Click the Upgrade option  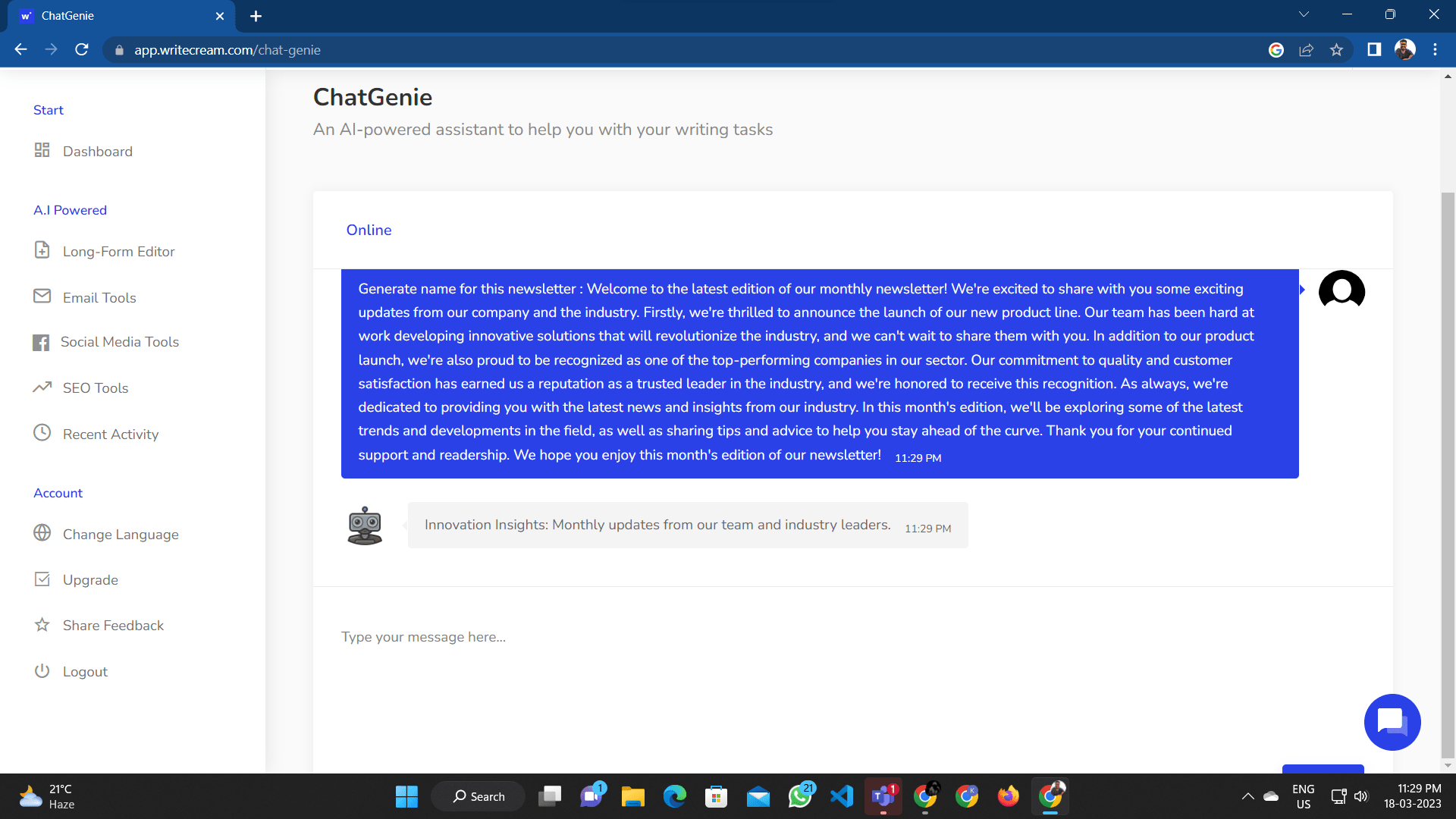click(x=90, y=579)
